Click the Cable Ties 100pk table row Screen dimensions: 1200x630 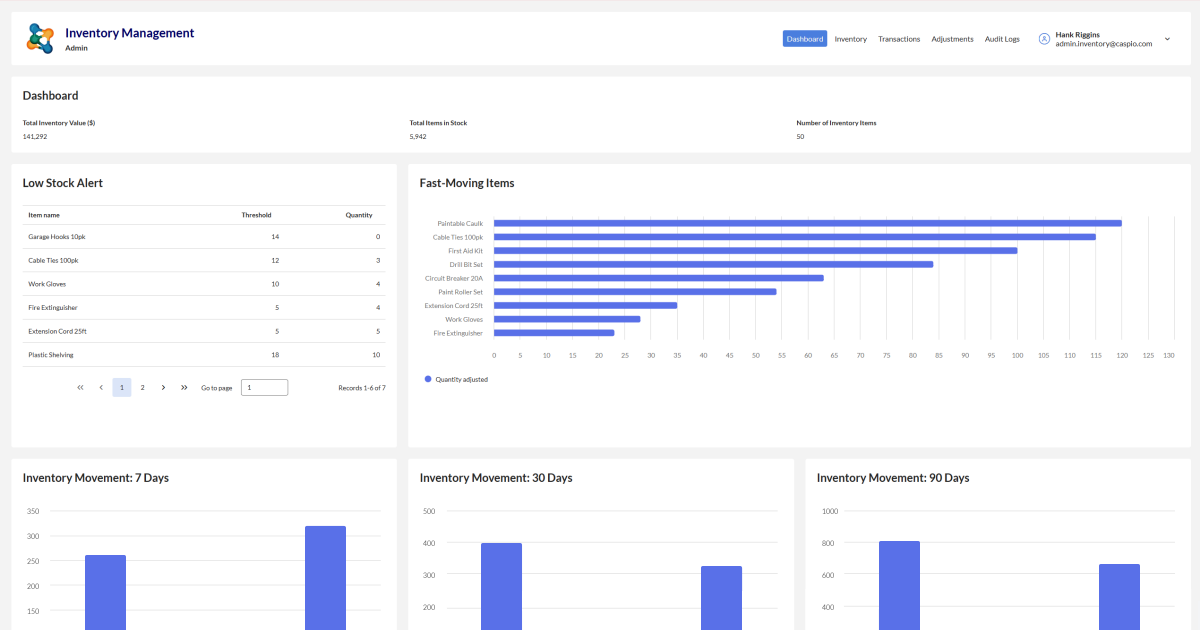(204, 260)
